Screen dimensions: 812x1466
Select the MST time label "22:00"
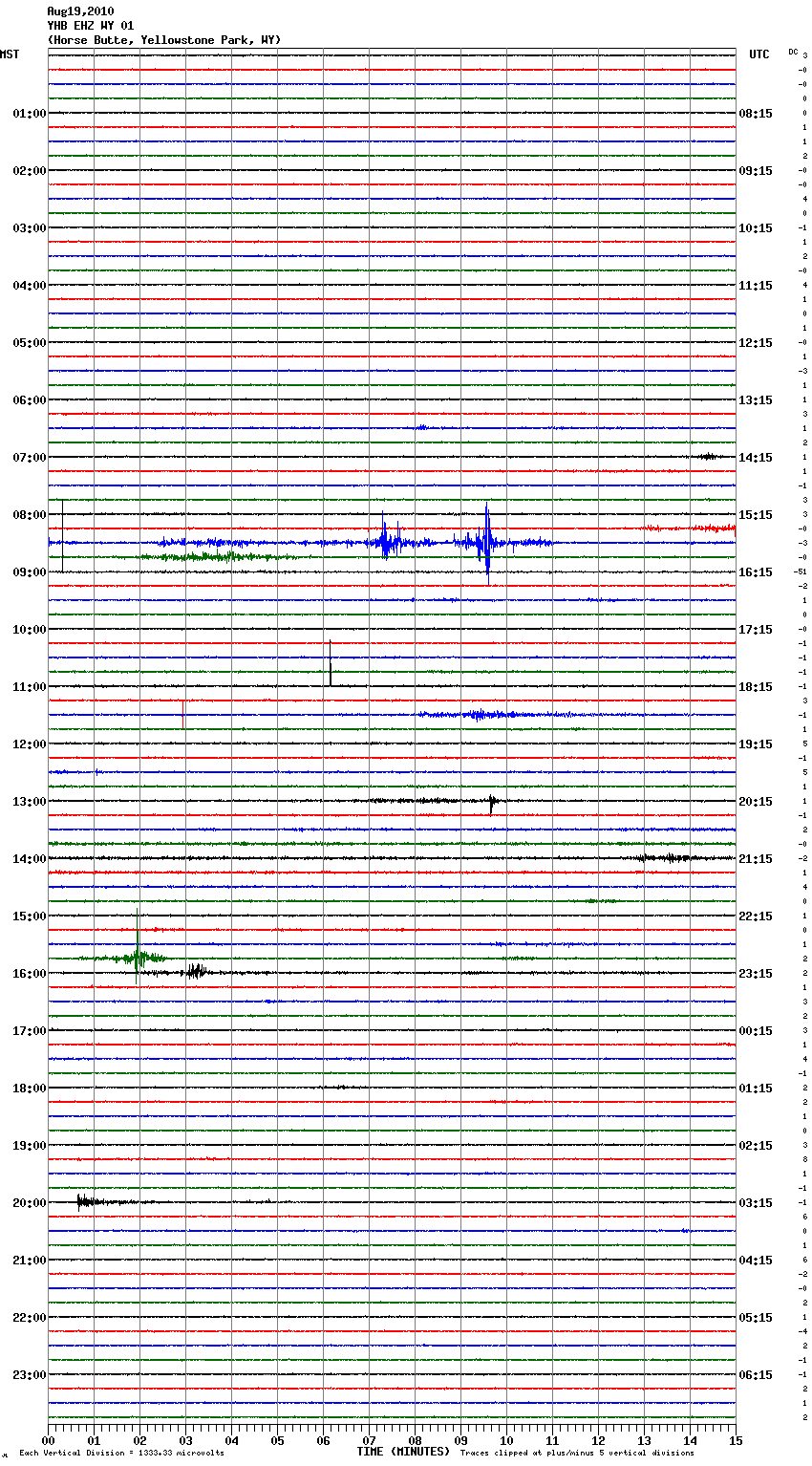point(30,1318)
